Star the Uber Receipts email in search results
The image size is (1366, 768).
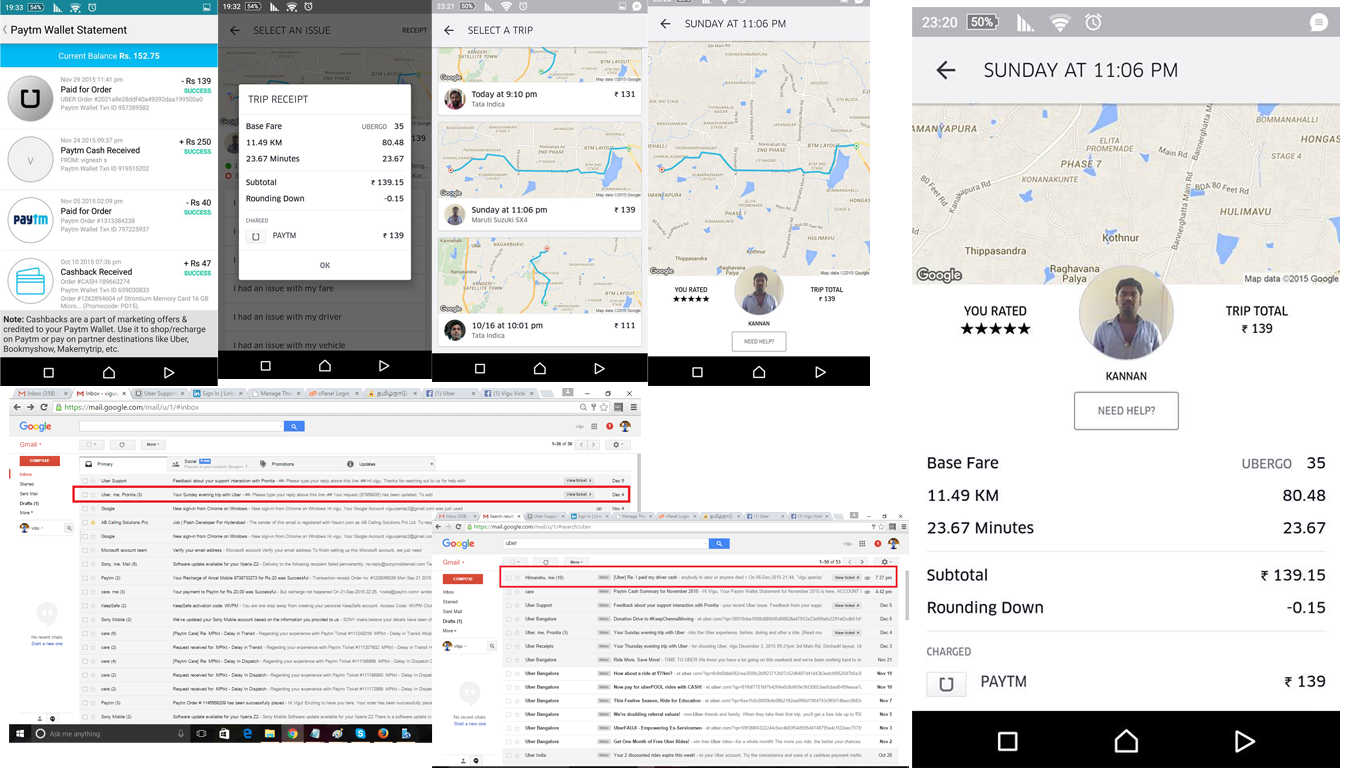[x=516, y=646]
